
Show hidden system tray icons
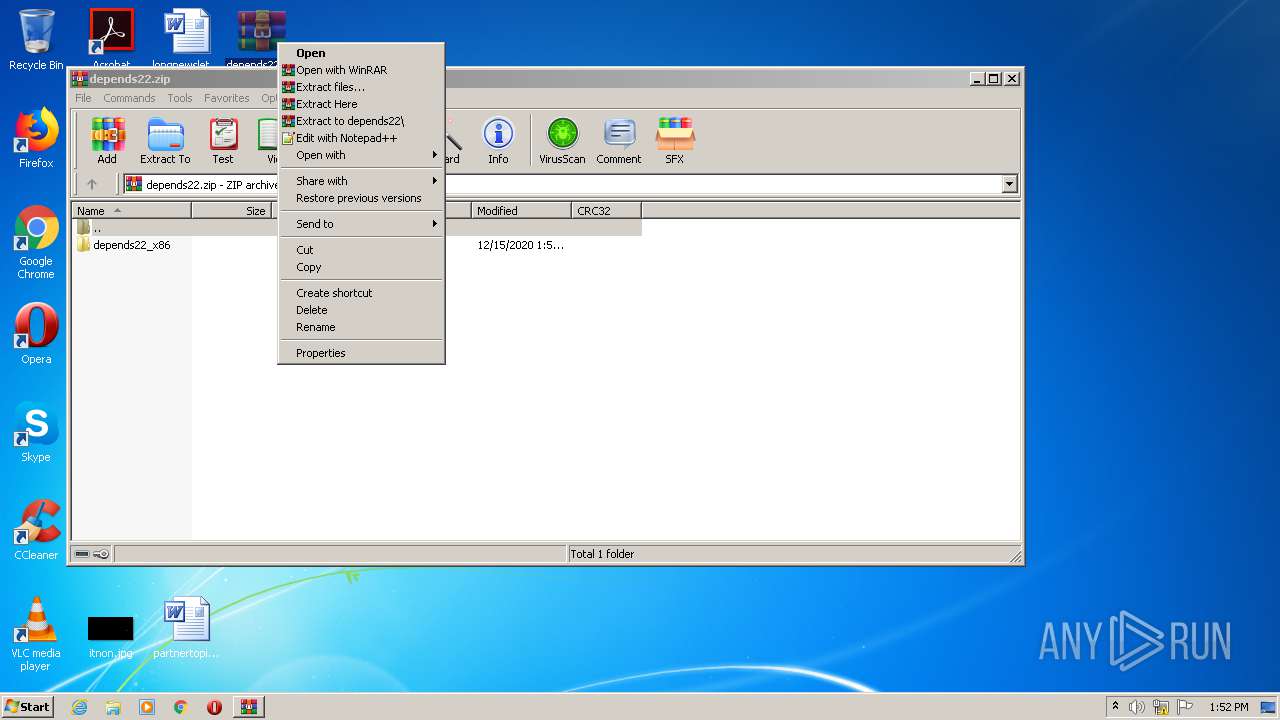[x=1115, y=707]
